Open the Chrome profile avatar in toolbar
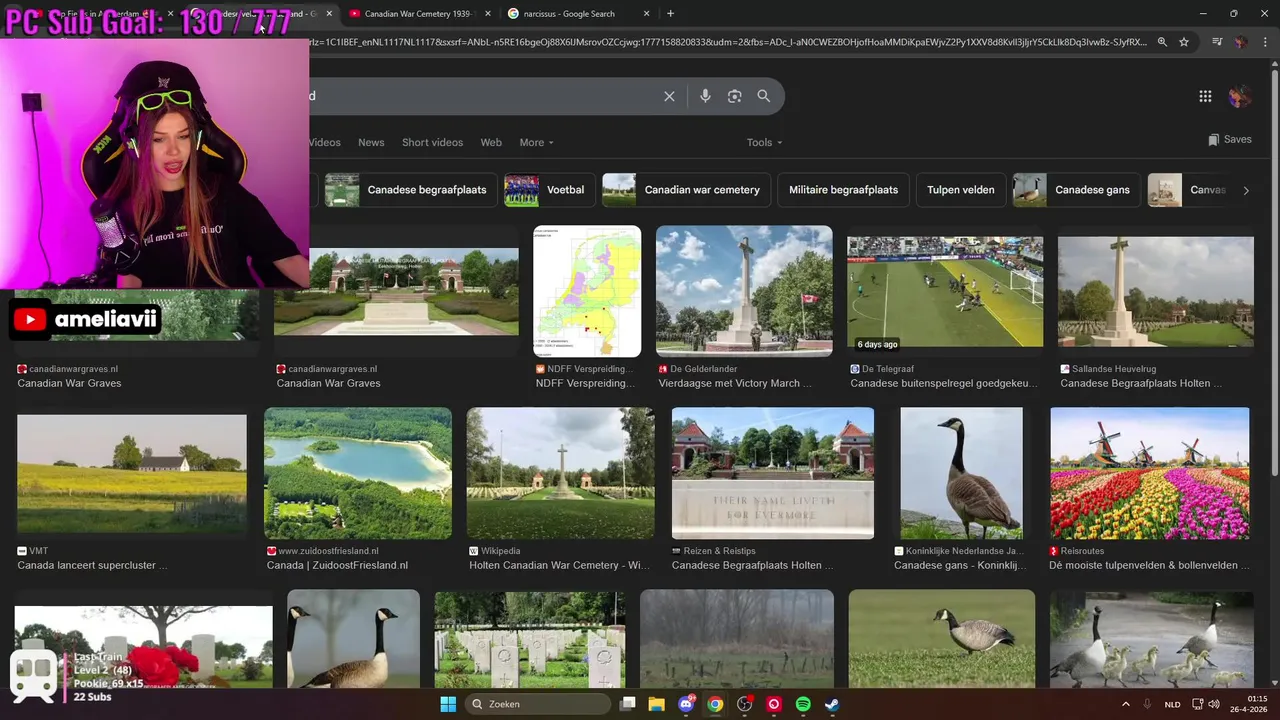Image resolution: width=1280 pixels, height=720 pixels. (1241, 42)
